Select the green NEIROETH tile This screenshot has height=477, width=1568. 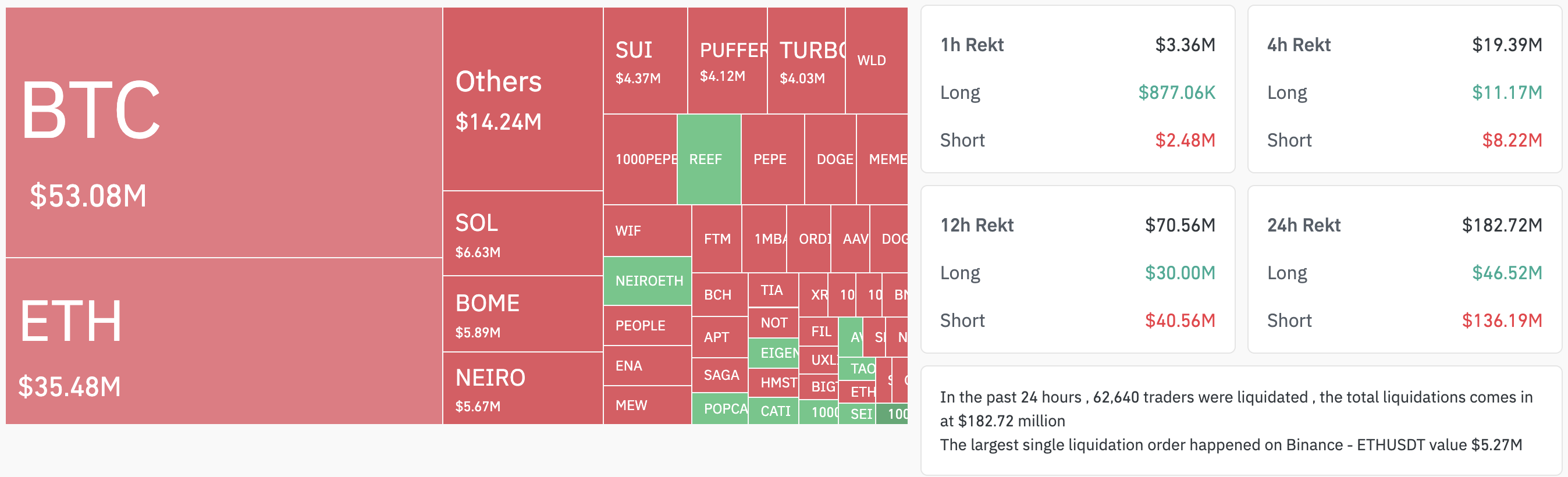(648, 281)
